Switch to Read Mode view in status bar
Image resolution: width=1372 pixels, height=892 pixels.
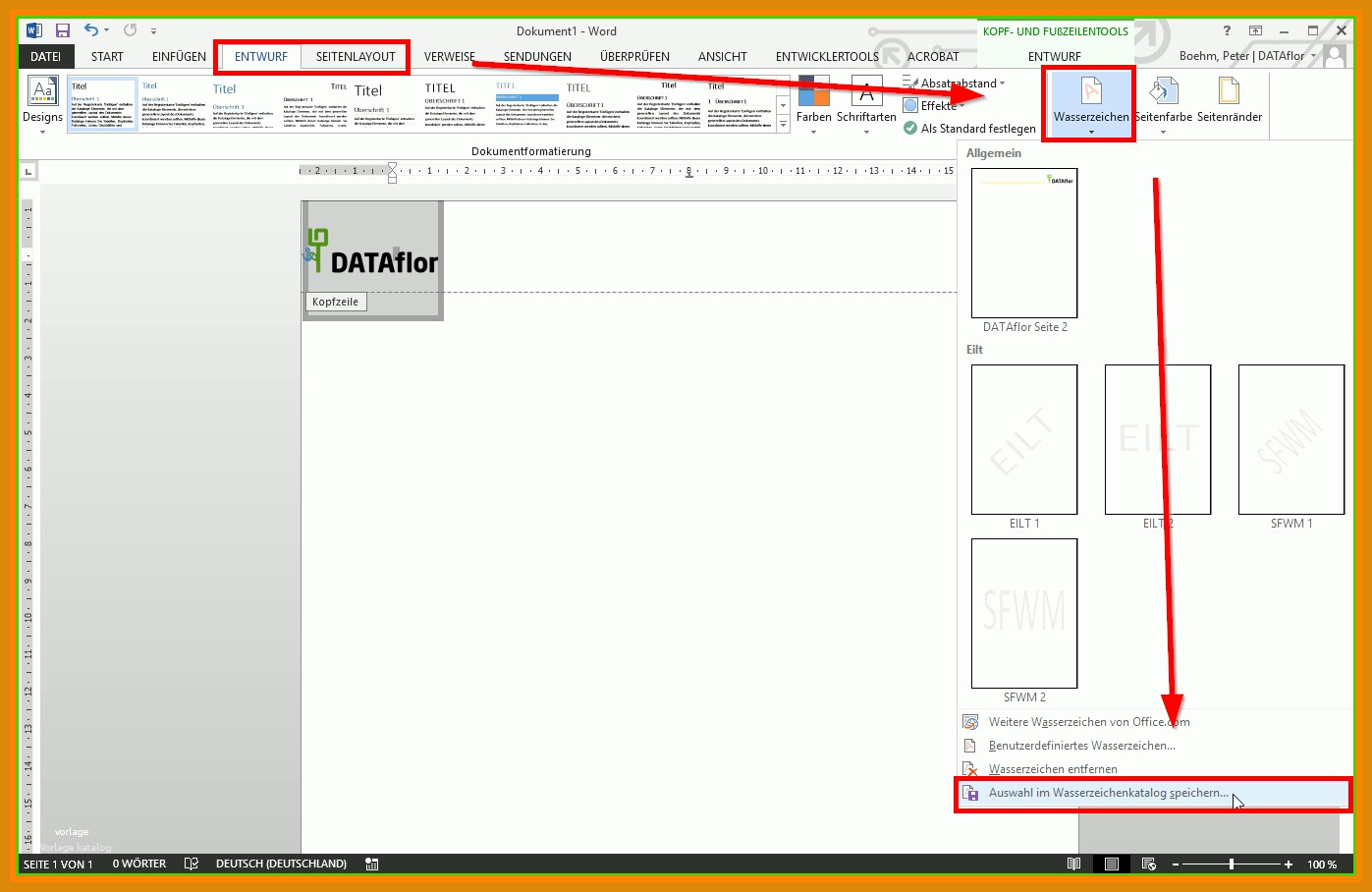1073,864
